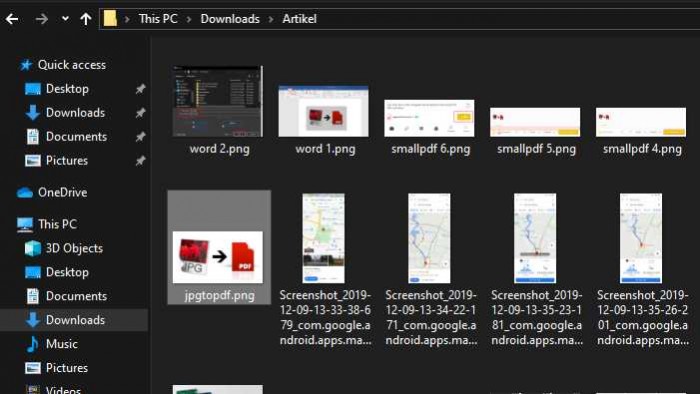700x394 pixels.
Task: Click Artikel in address breadcrumb
Action: [299, 19]
